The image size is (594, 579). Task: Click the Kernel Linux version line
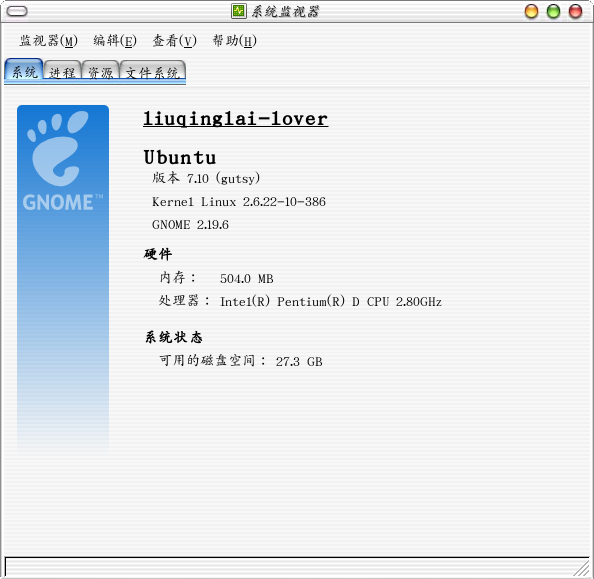tap(239, 202)
